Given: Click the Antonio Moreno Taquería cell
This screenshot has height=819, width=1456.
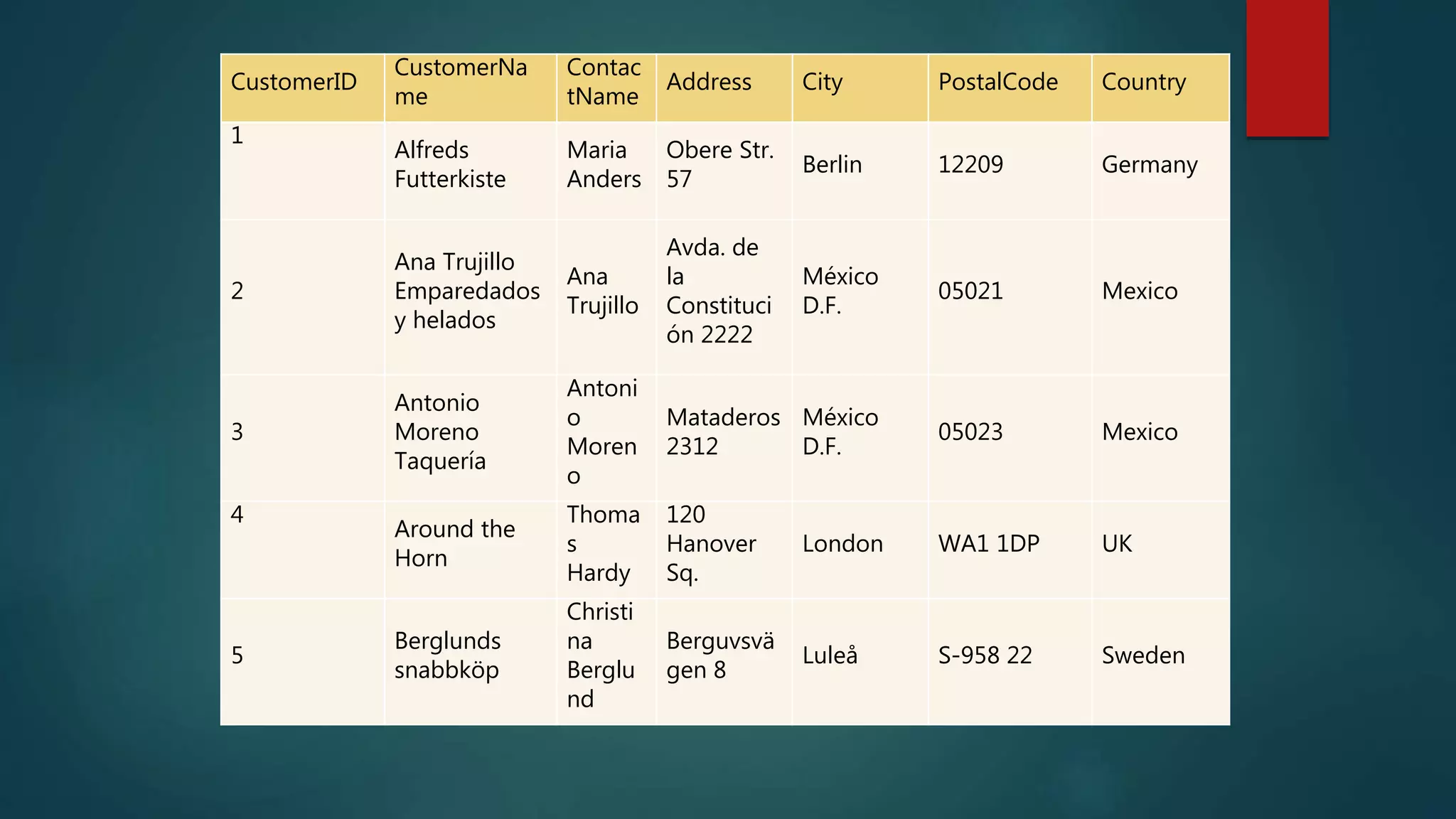Looking at the screenshot, I should [471, 438].
